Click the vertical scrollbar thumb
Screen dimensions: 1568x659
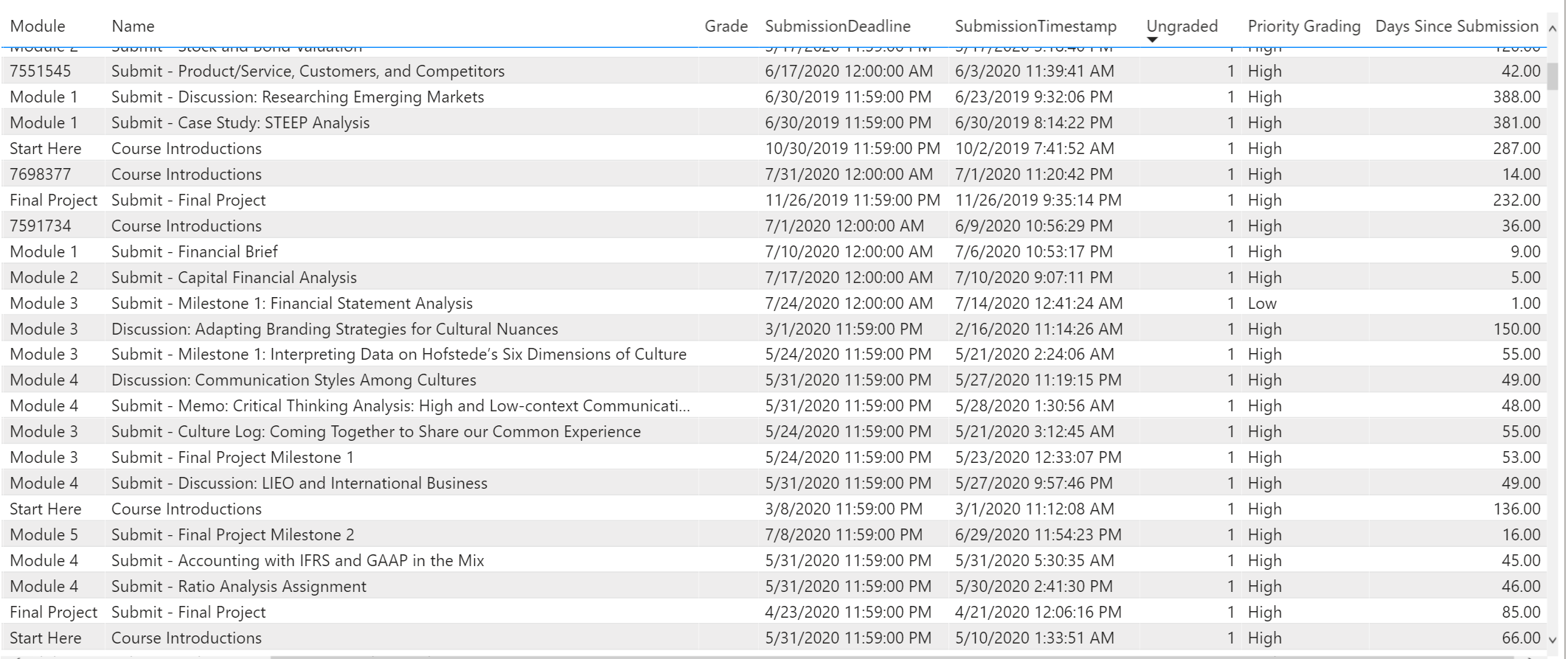[x=1553, y=76]
